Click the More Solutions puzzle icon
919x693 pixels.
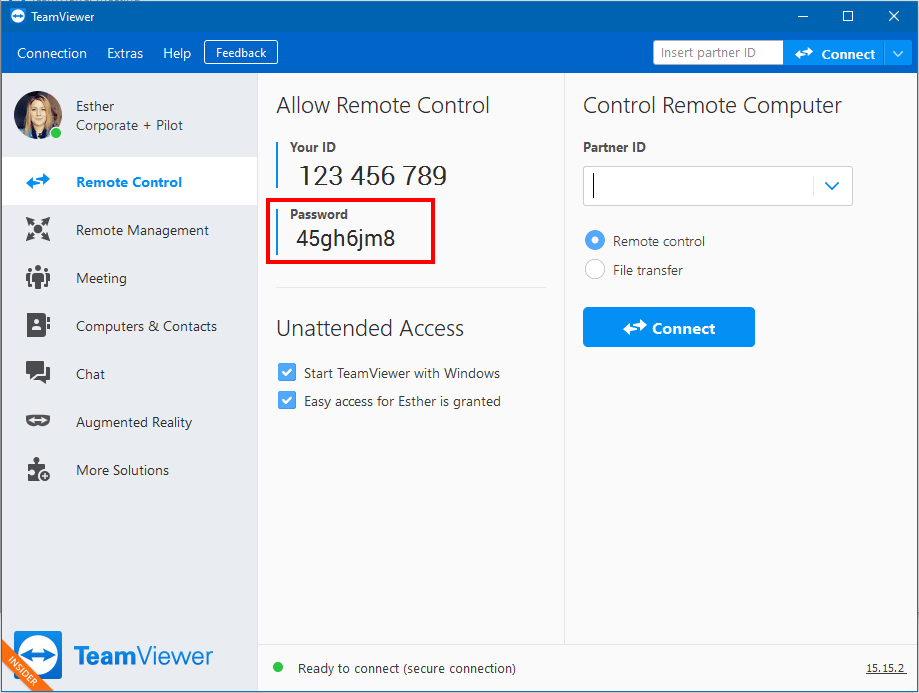(38, 470)
